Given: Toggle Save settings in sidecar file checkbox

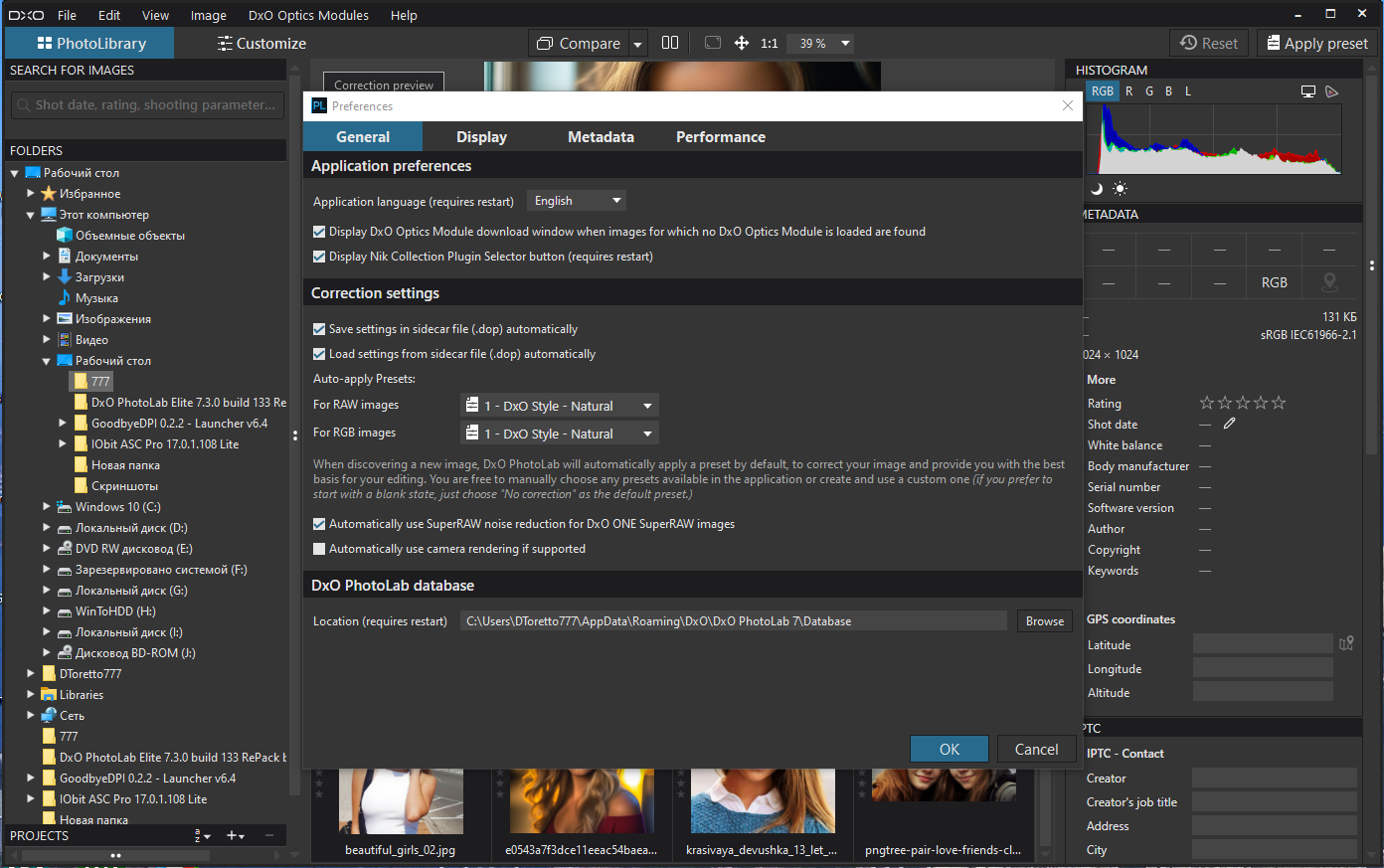Looking at the screenshot, I should coord(319,329).
